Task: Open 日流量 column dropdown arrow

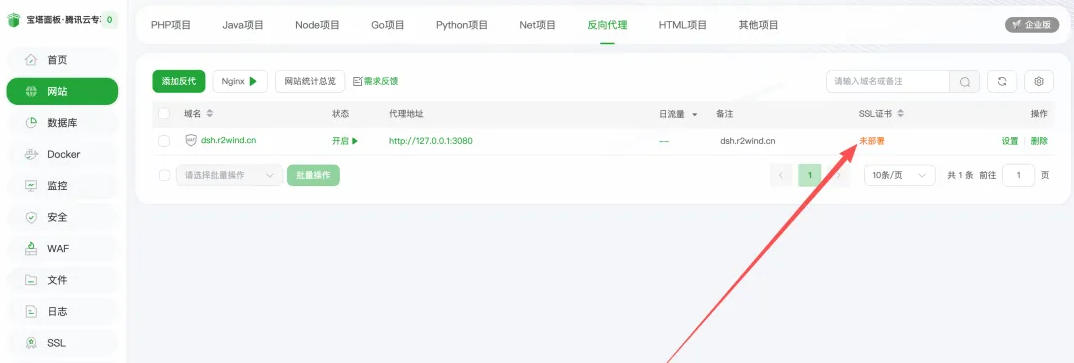Action: (695, 114)
